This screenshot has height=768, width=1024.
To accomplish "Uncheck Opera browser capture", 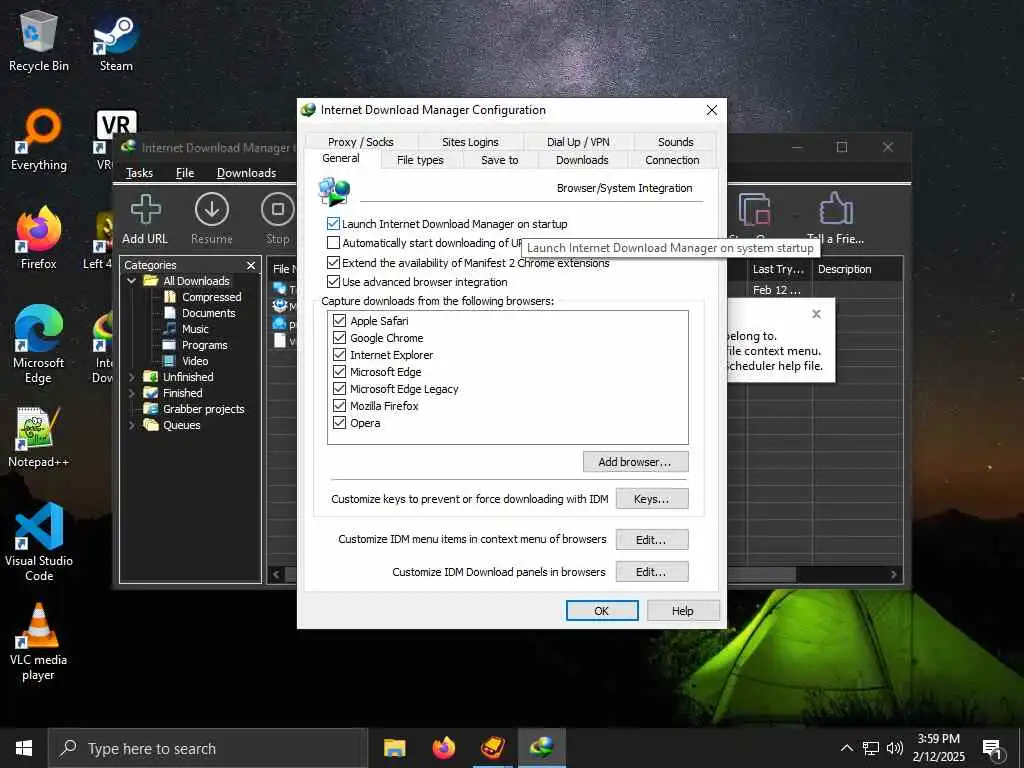I will point(339,423).
